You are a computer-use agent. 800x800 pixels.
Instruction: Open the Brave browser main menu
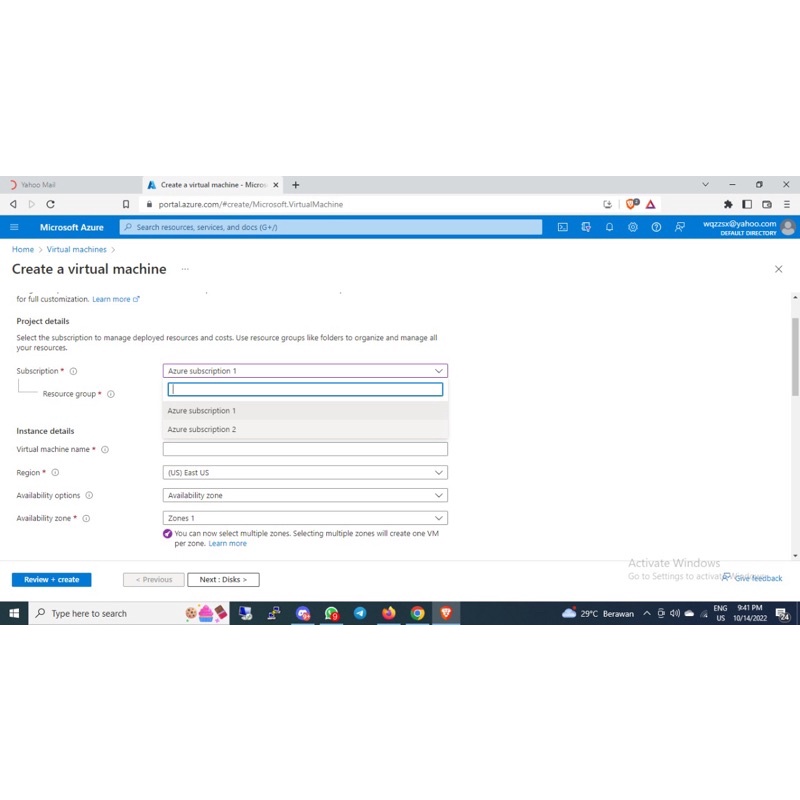point(787,204)
